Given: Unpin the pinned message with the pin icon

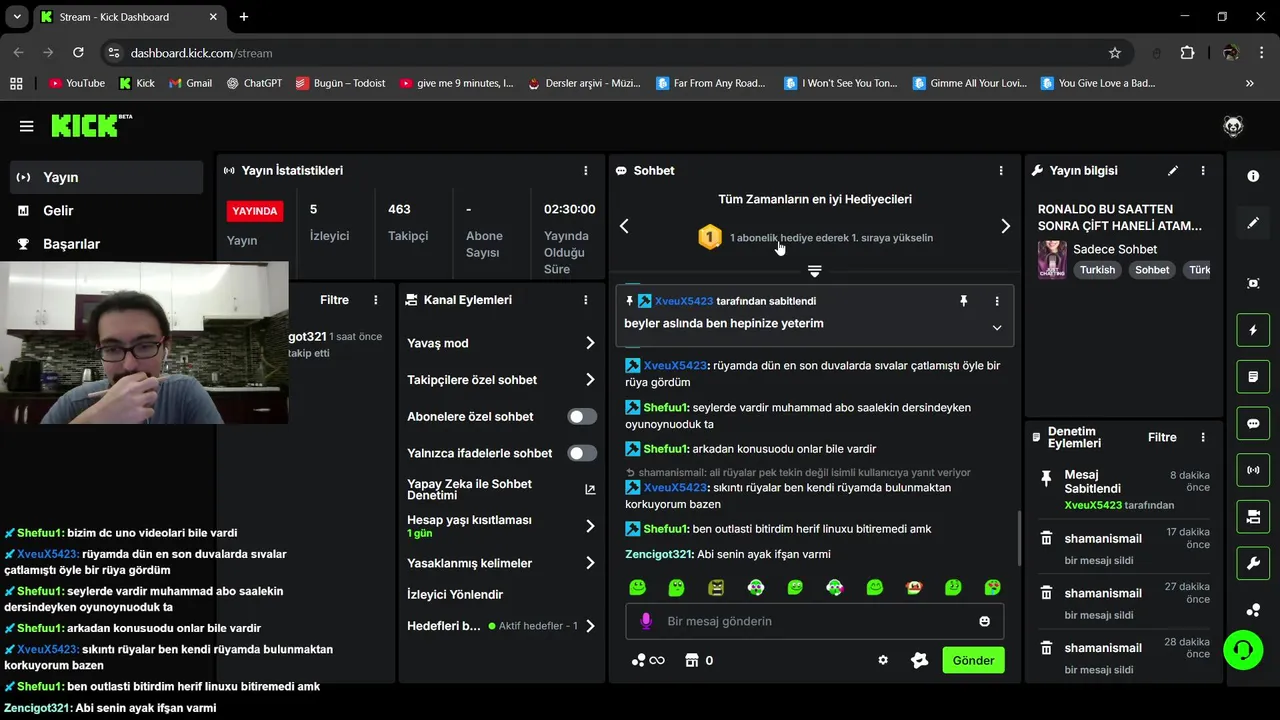Looking at the screenshot, I should point(964,301).
